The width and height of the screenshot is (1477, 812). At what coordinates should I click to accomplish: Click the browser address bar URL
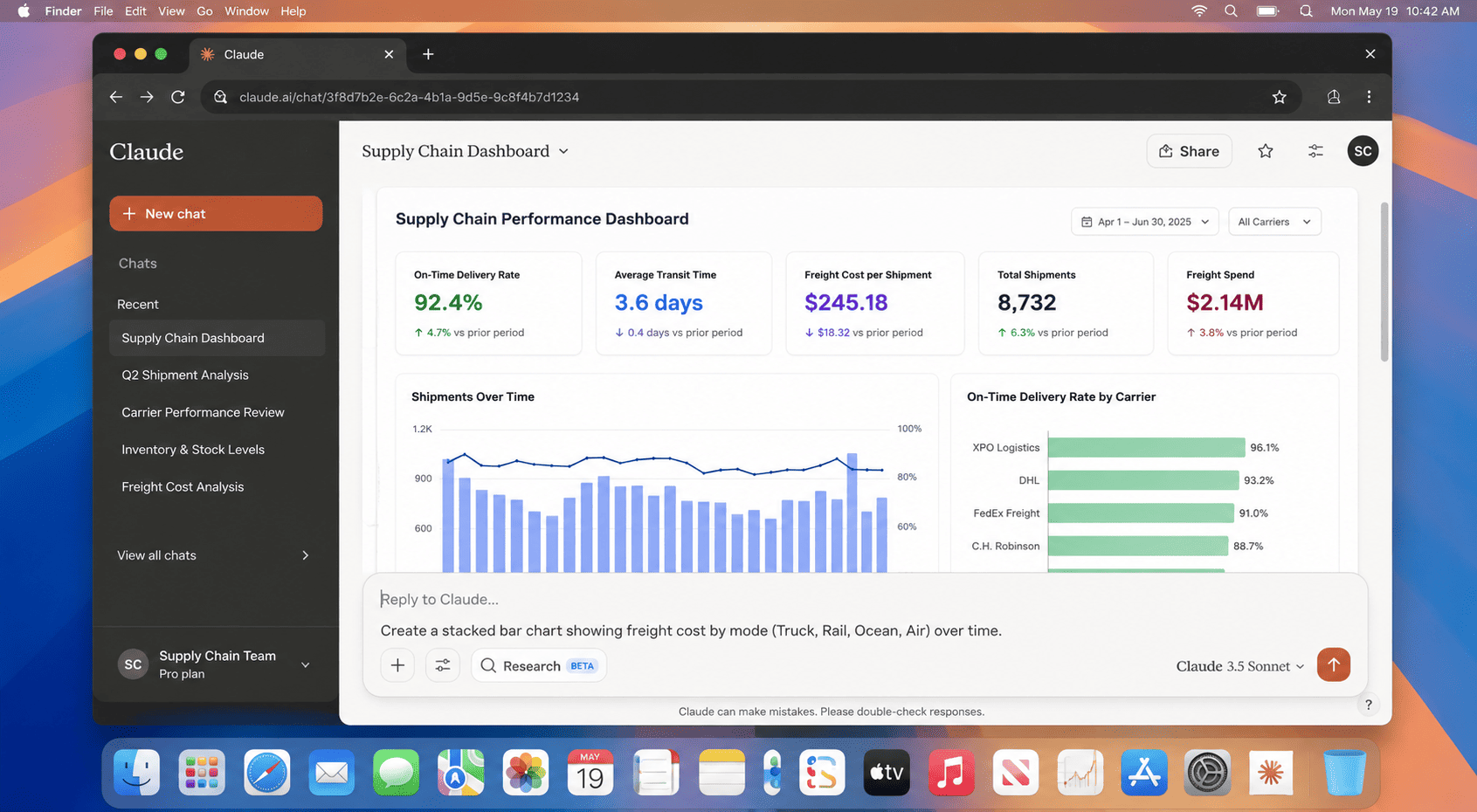tap(409, 97)
